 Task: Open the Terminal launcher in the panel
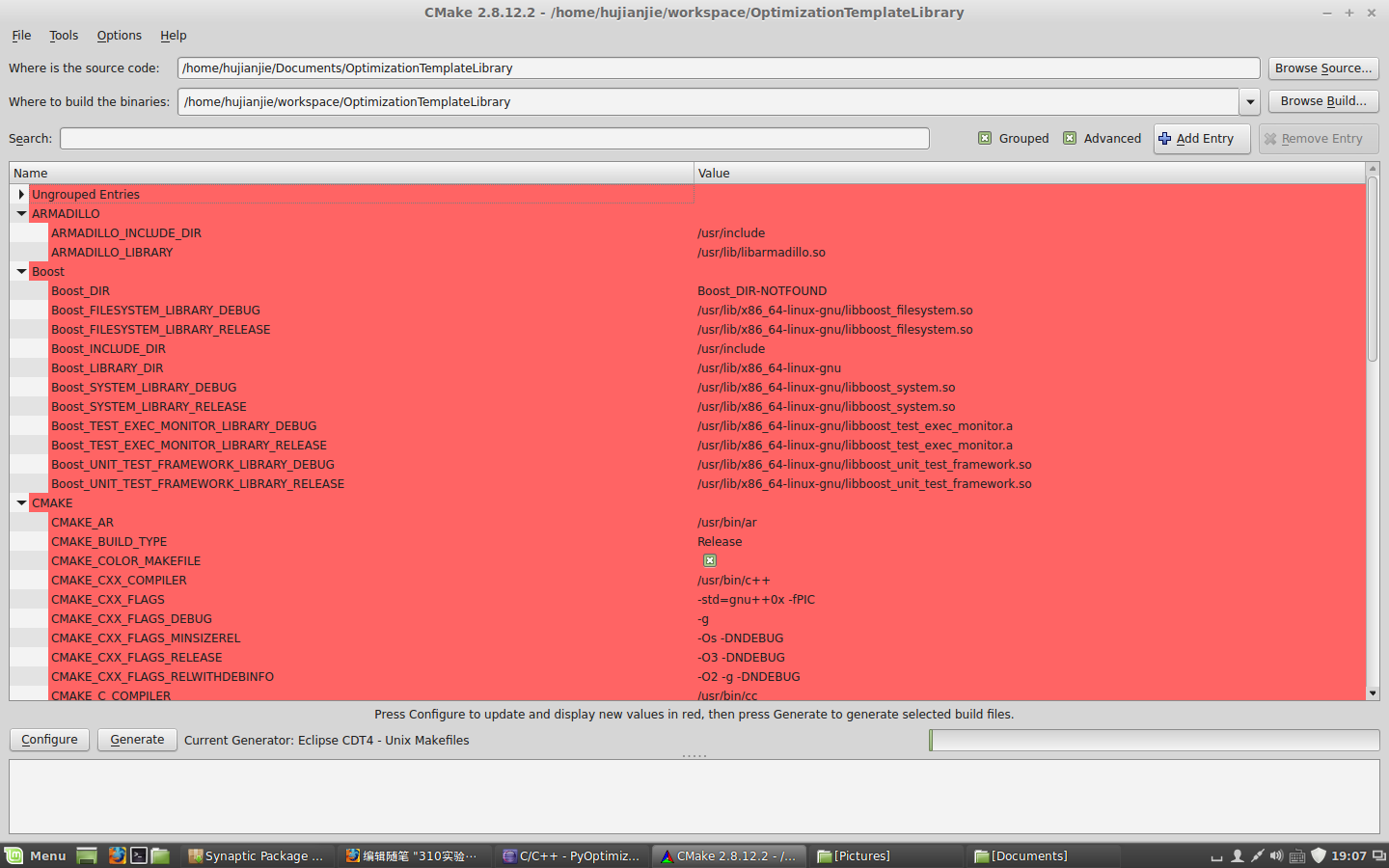(139, 855)
